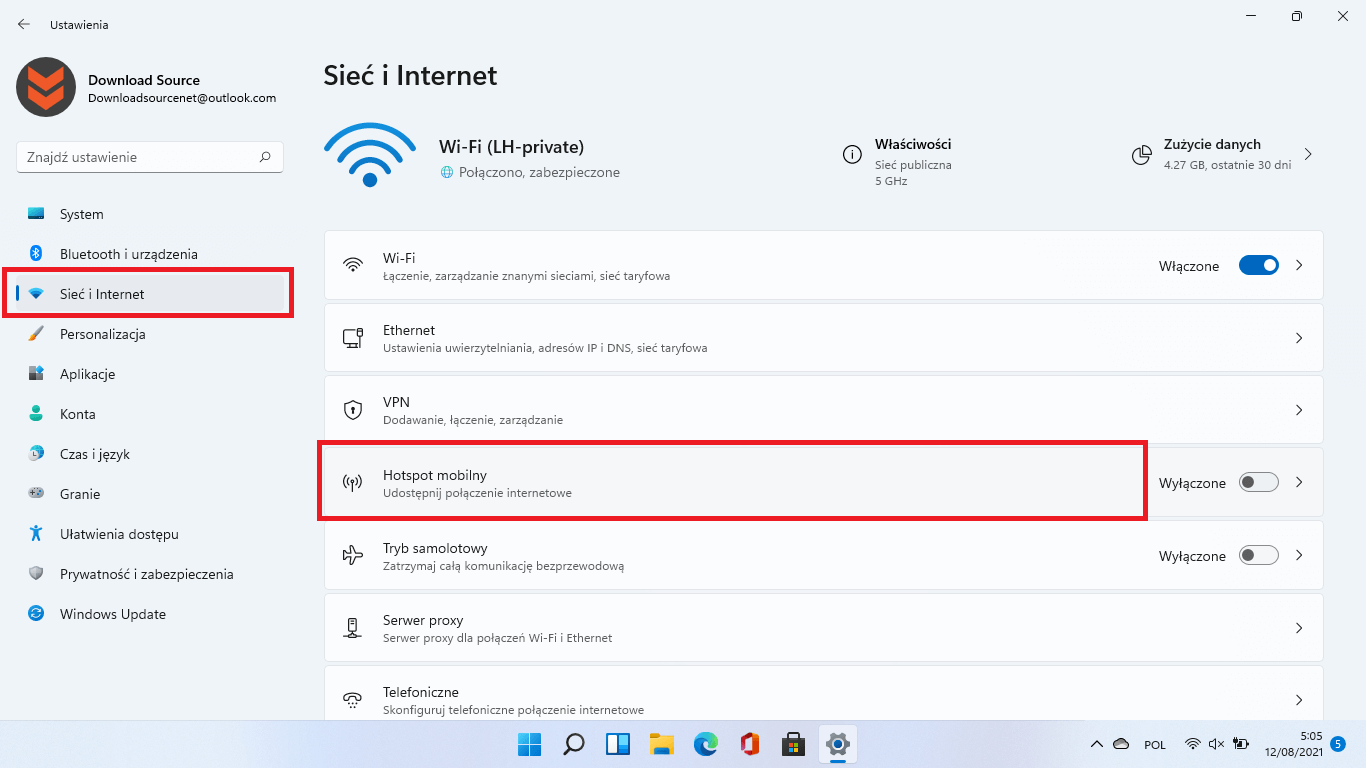Click the large Wi-Fi signal icon

370,155
